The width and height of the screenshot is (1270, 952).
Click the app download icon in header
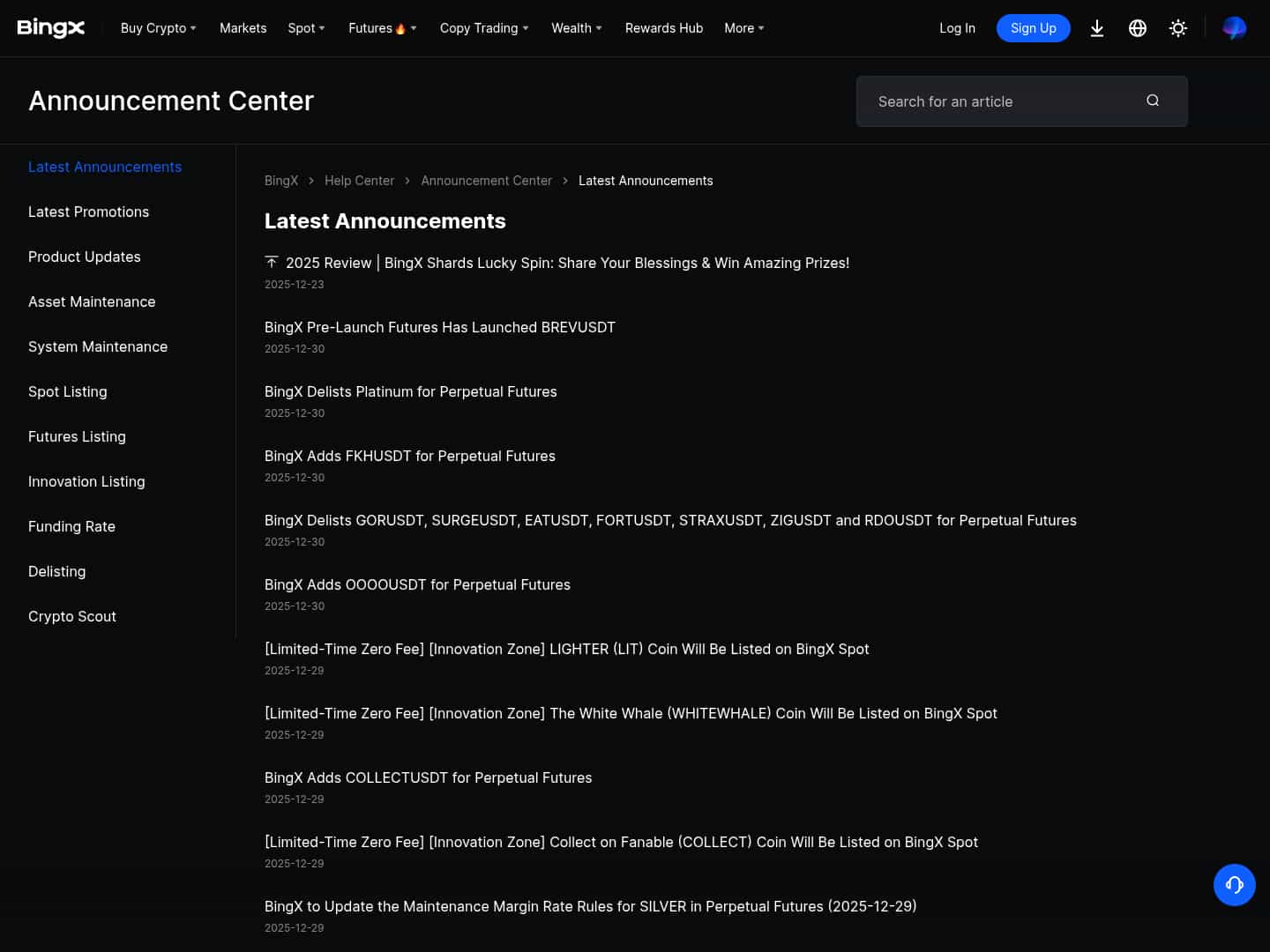pos(1097,28)
